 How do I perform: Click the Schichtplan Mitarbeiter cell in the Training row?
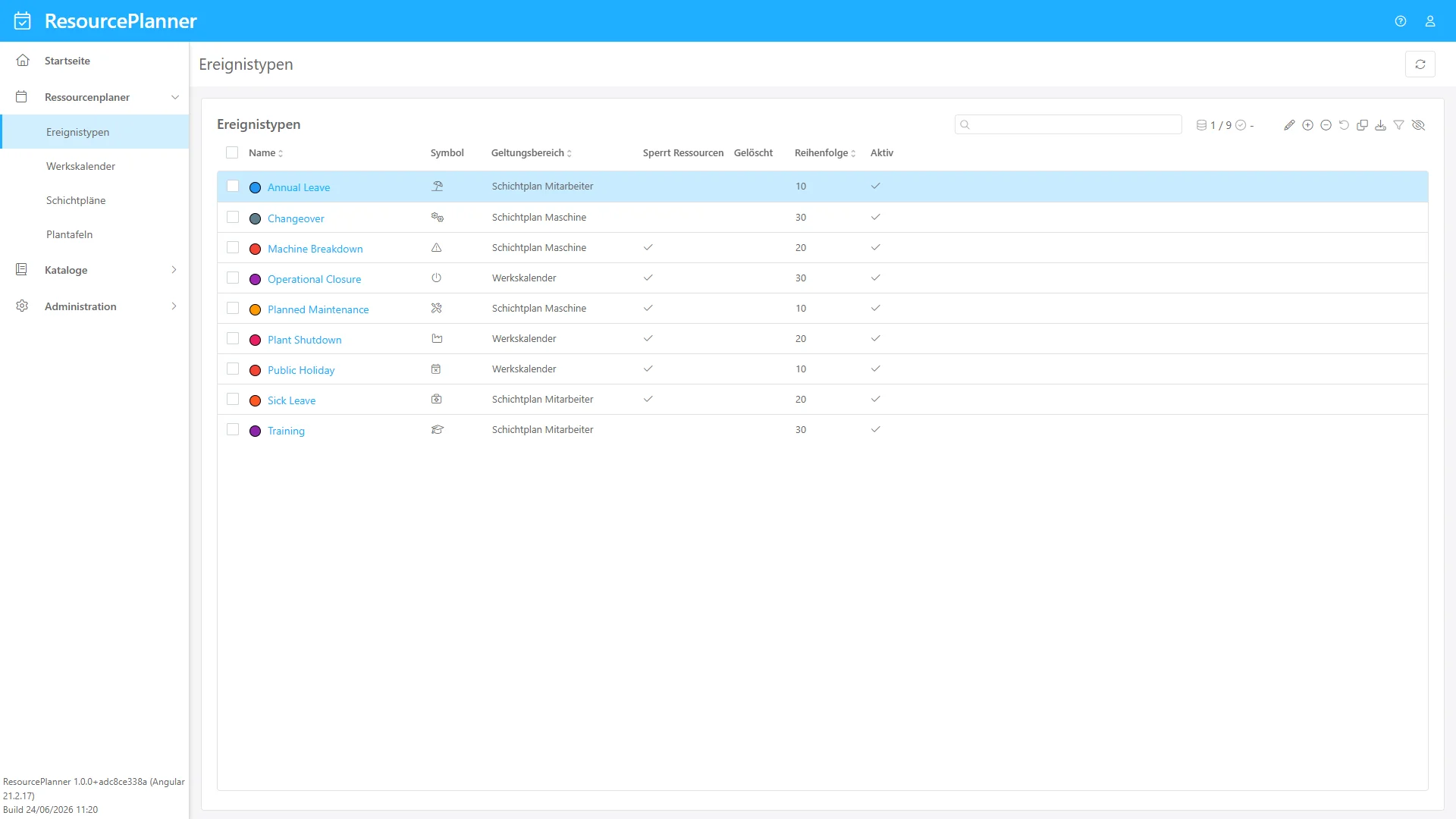(x=542, y=430)
